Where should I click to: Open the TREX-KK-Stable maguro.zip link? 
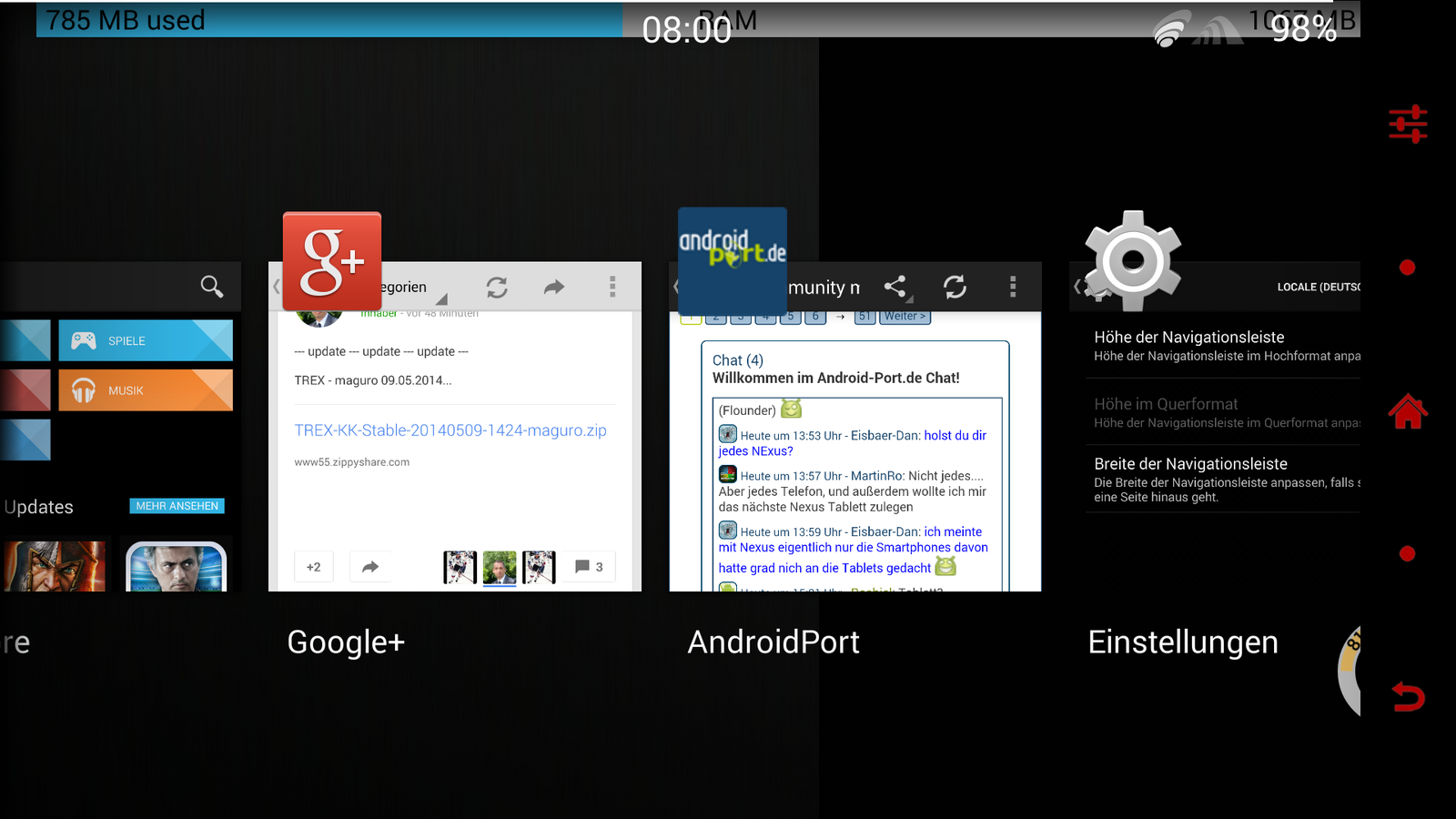coord(450,430)
